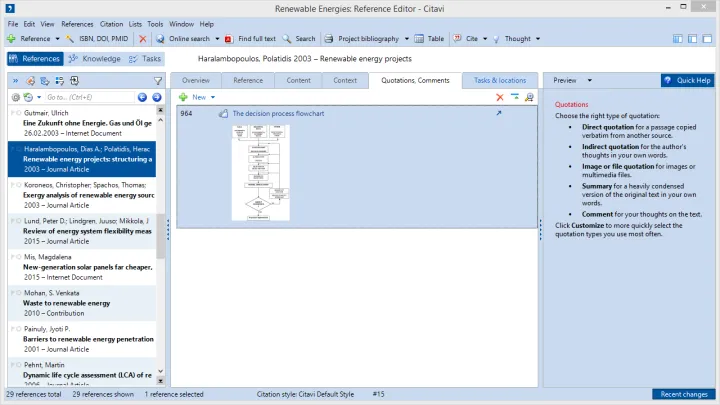This screenshot has width=720, height=405.
Task: Expand the Project bibliography dropdown
Action: (x=405, y=39)
